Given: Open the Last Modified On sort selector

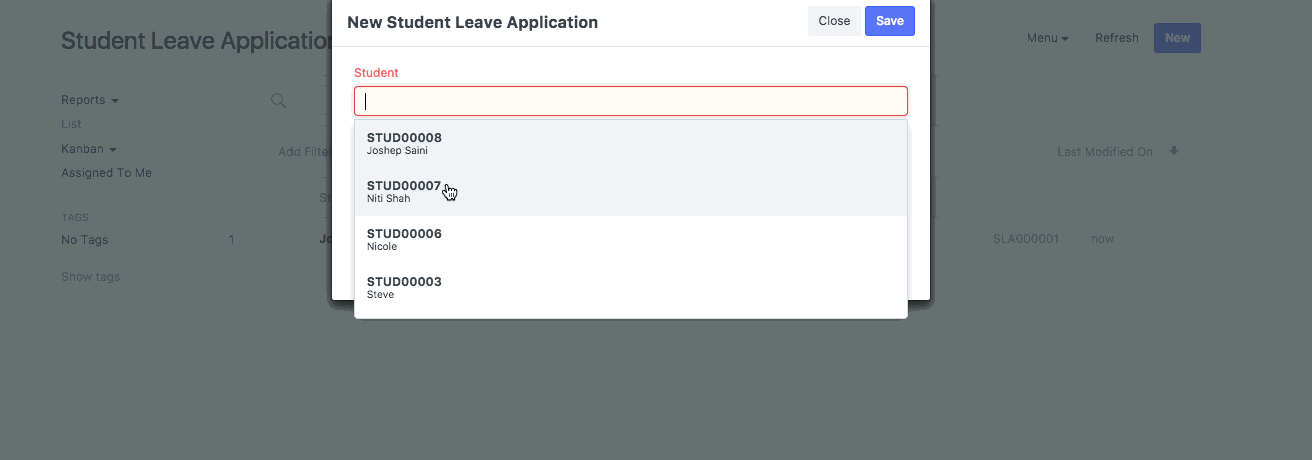Looking at the screenshot, I should pyautogui.click(x=1104, y=152).
